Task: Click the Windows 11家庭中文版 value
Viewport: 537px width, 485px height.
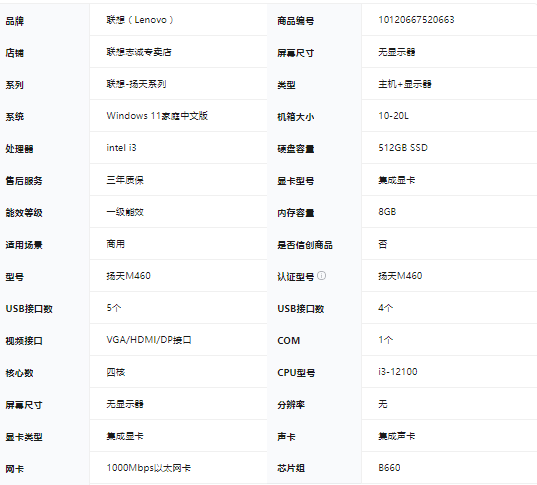Action: 157,116
